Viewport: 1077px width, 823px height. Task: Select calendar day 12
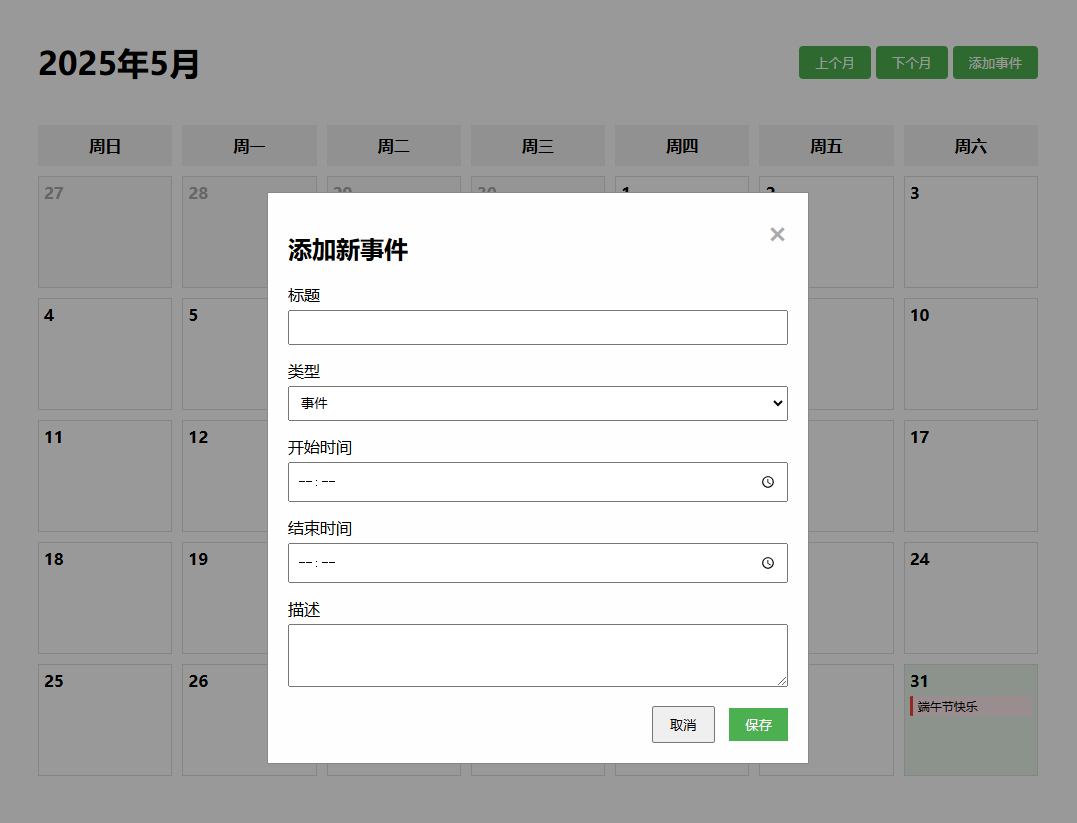[225, 476]
